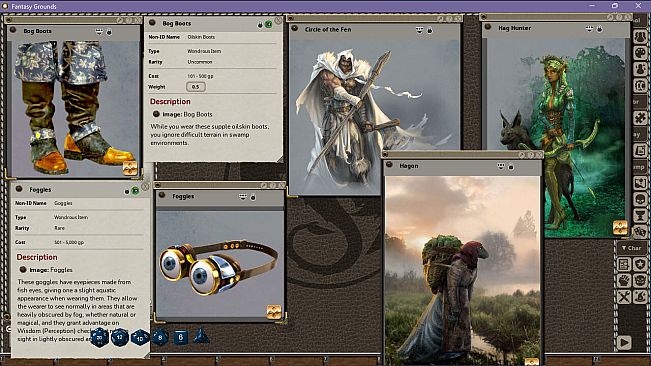Click the Image: Bog Boots link
The image size is (651, 366).
(x=187, y=114)
